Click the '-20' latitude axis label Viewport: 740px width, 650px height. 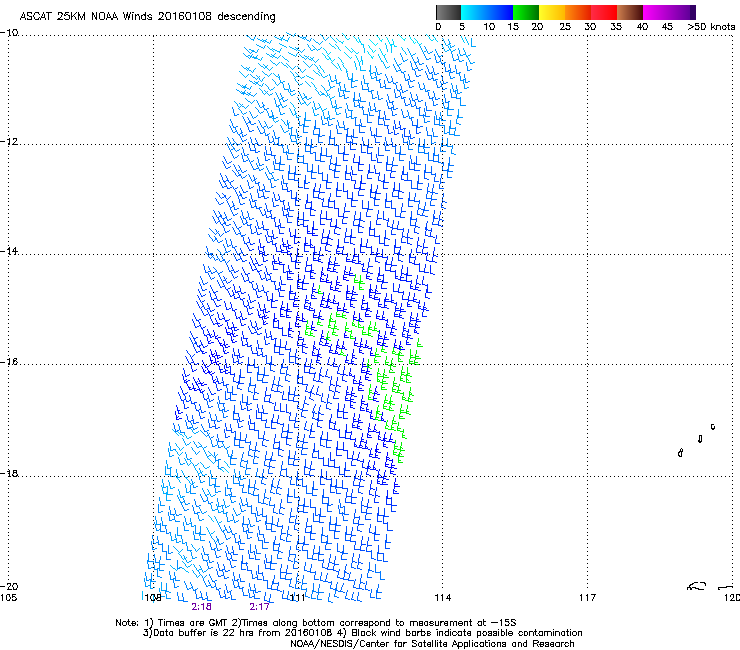9,587
